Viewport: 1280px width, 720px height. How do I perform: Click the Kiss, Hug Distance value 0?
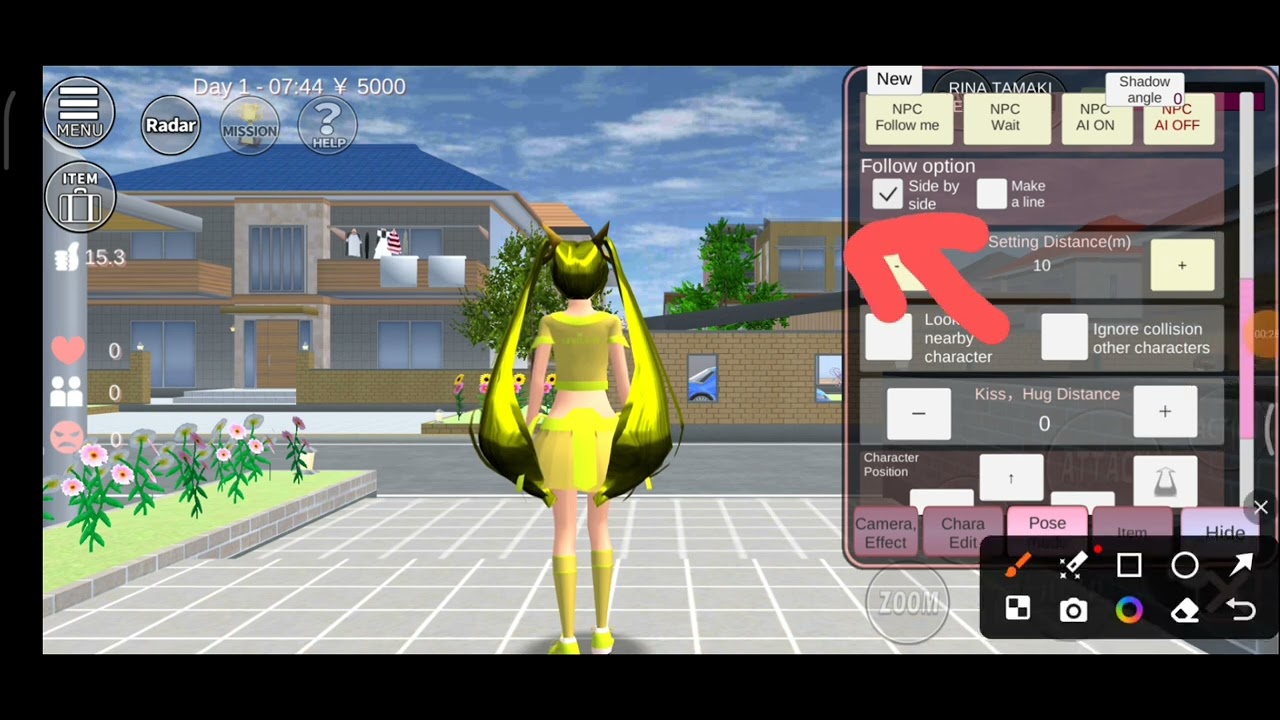point(1044,424)
